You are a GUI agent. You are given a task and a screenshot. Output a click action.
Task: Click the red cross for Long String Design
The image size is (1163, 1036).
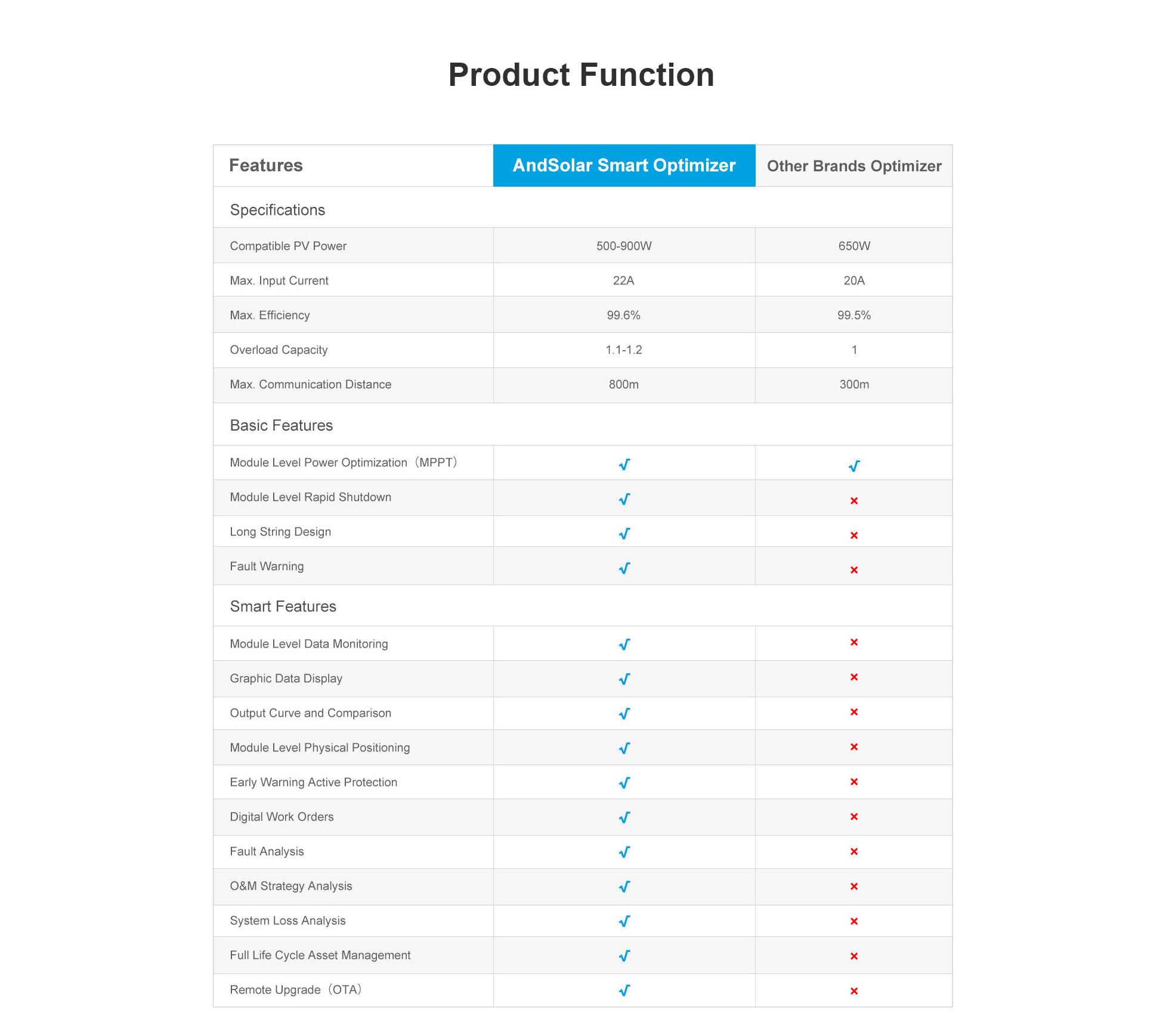pos(854,536)
